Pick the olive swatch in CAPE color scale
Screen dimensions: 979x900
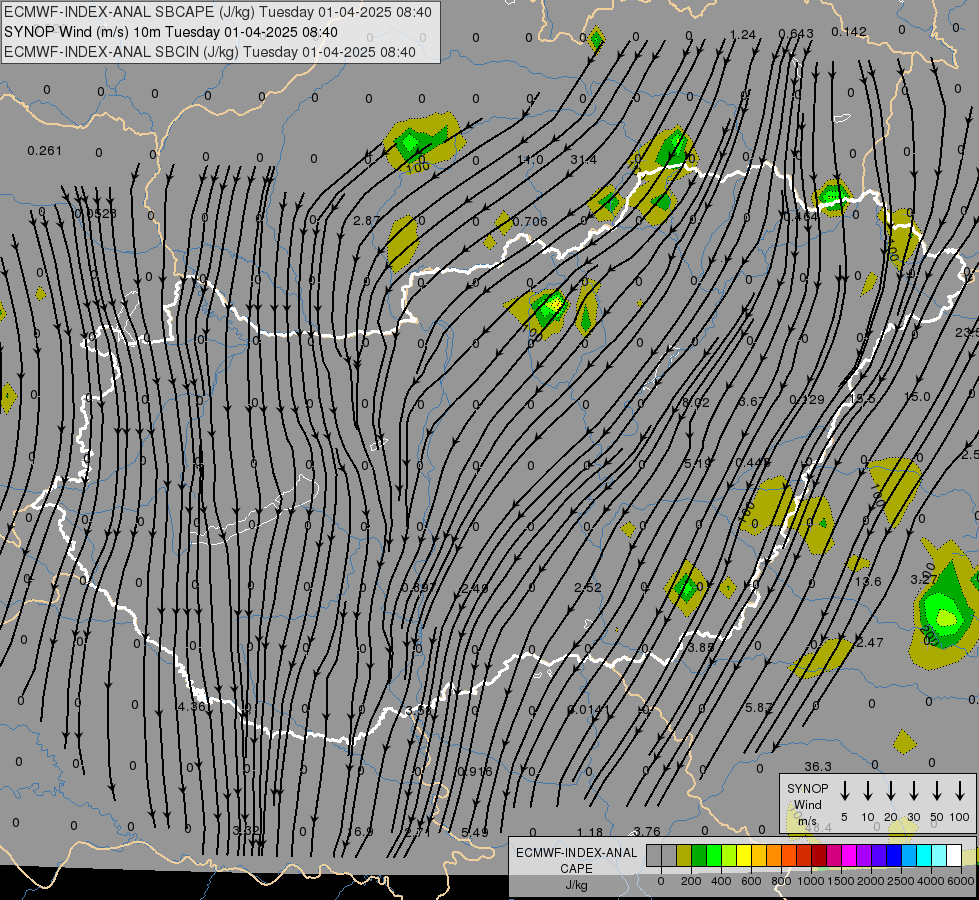(x=684, y=855)
